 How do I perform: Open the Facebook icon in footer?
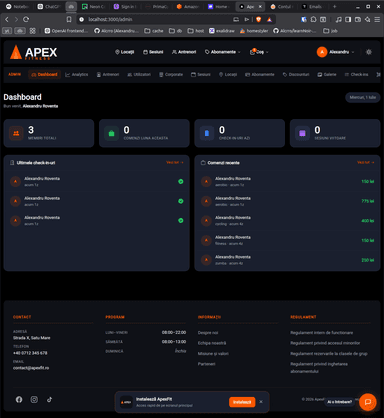point(19,399)
